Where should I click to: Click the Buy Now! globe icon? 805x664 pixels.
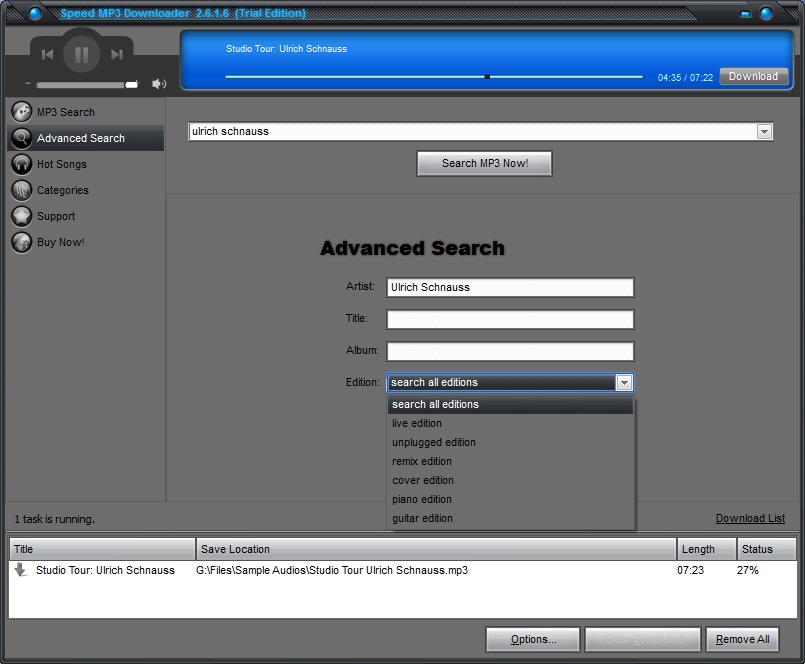tap(21, 242)
